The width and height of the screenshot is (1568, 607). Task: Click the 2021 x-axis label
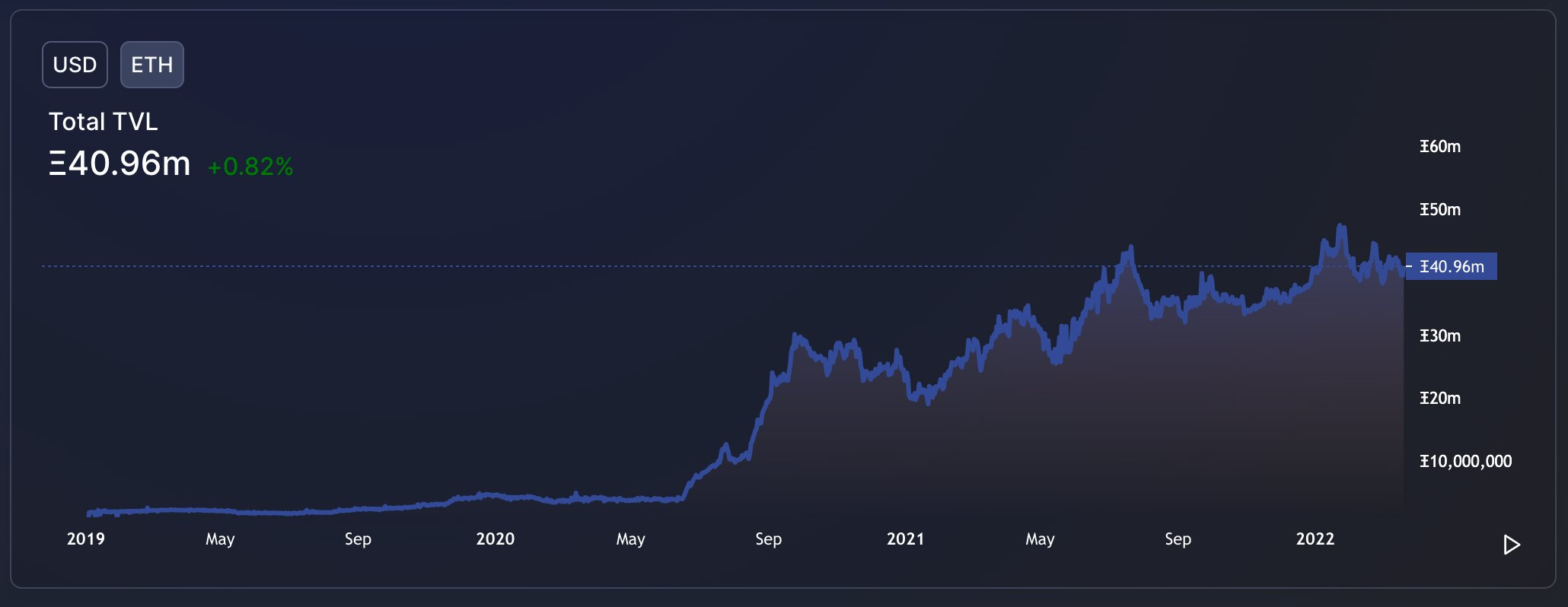click(x=905, y=539)
